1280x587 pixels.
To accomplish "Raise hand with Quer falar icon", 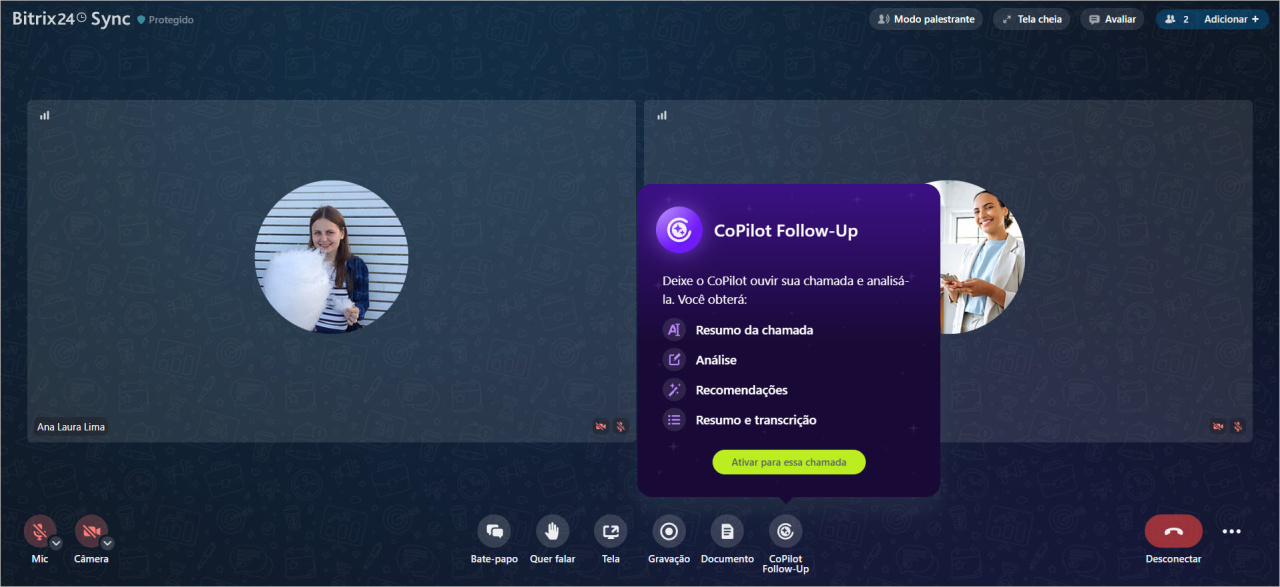I will [552, 531].
